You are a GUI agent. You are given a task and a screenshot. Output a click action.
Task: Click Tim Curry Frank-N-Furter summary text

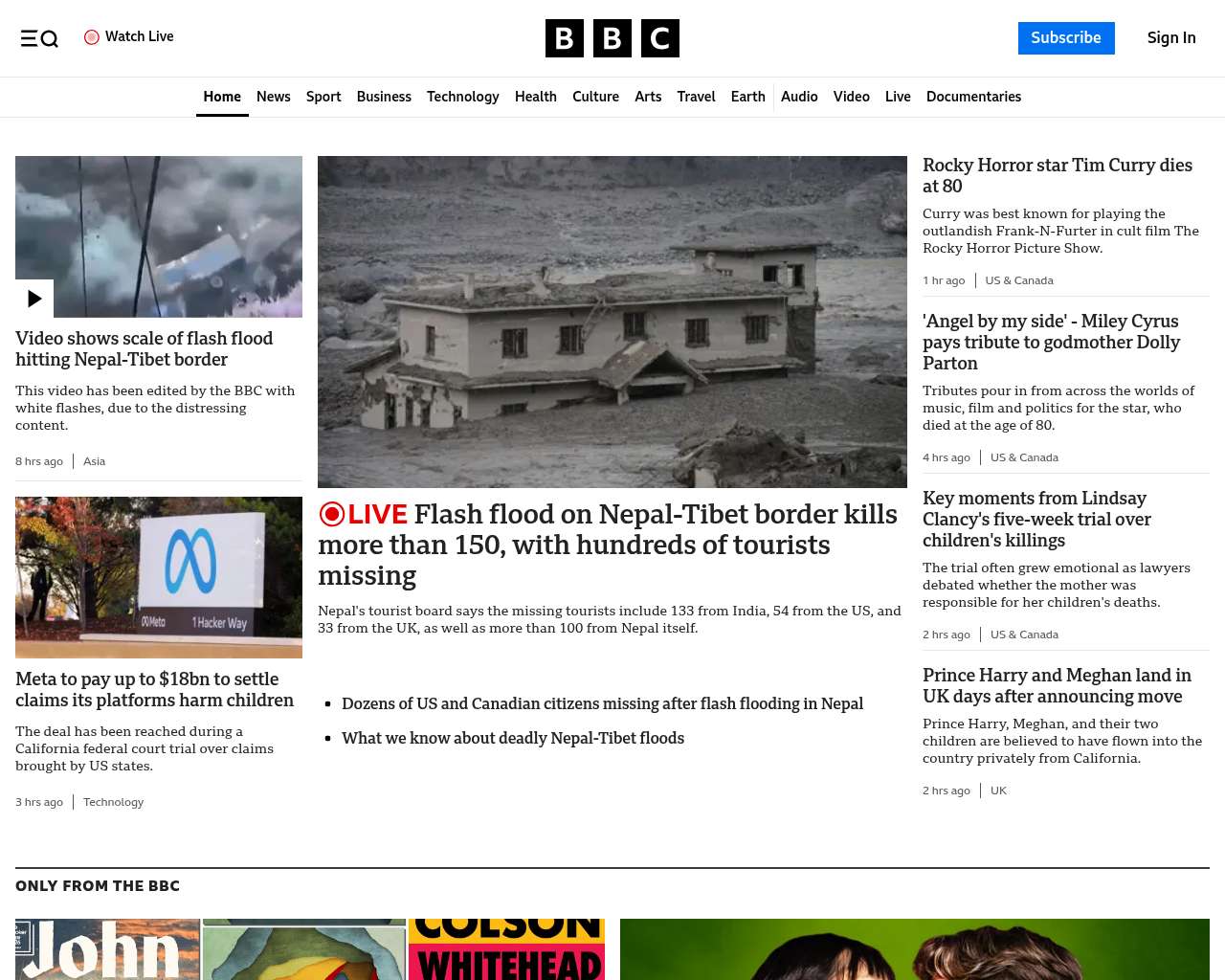point(1060,231)
